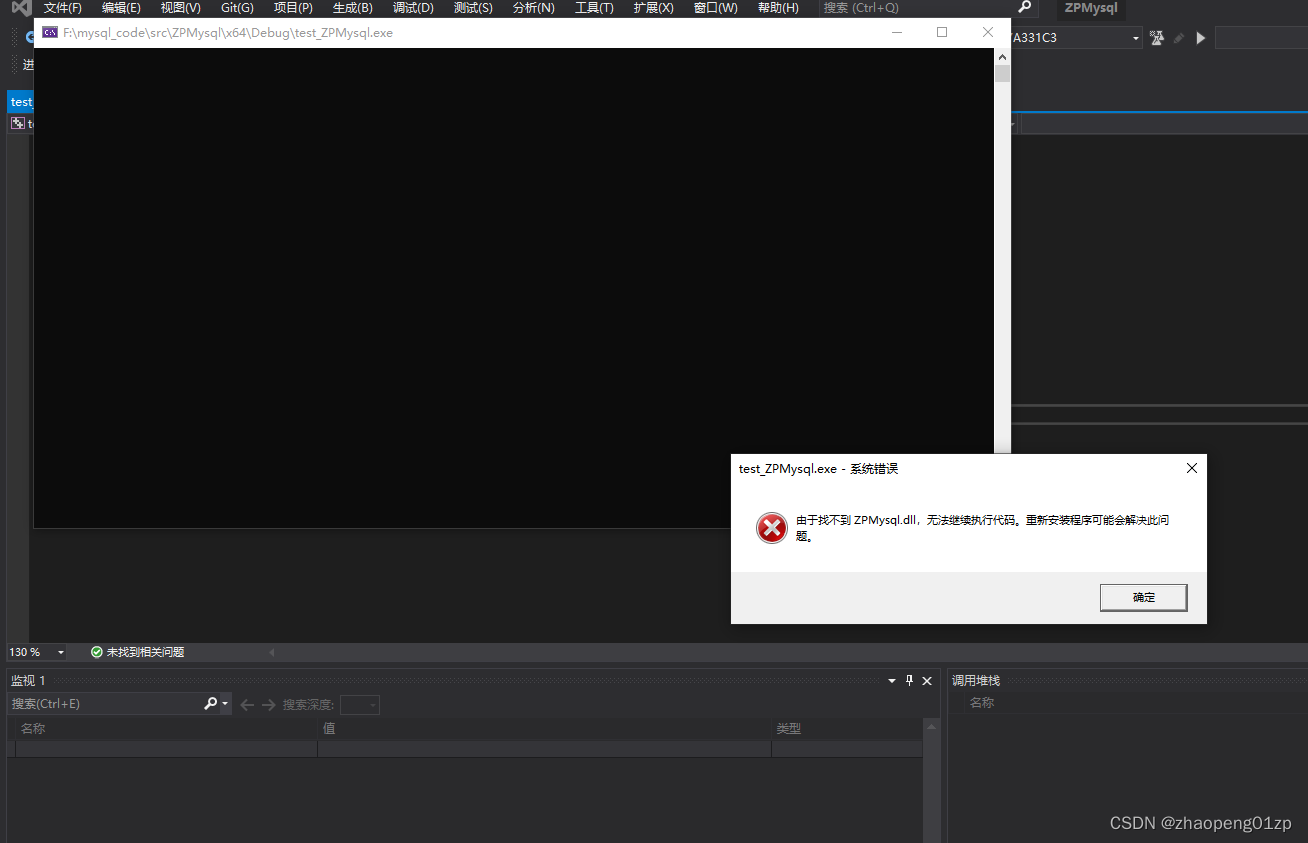The image size is (1308, 843).
Task: Click the run arrow icon in the toolbar
Action: coord(1201,38)
